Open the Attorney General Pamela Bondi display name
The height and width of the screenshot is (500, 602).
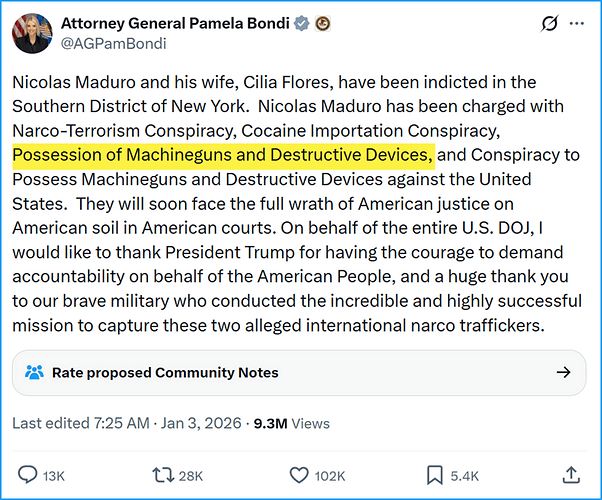pyautogui.click(x=174, y=23)
